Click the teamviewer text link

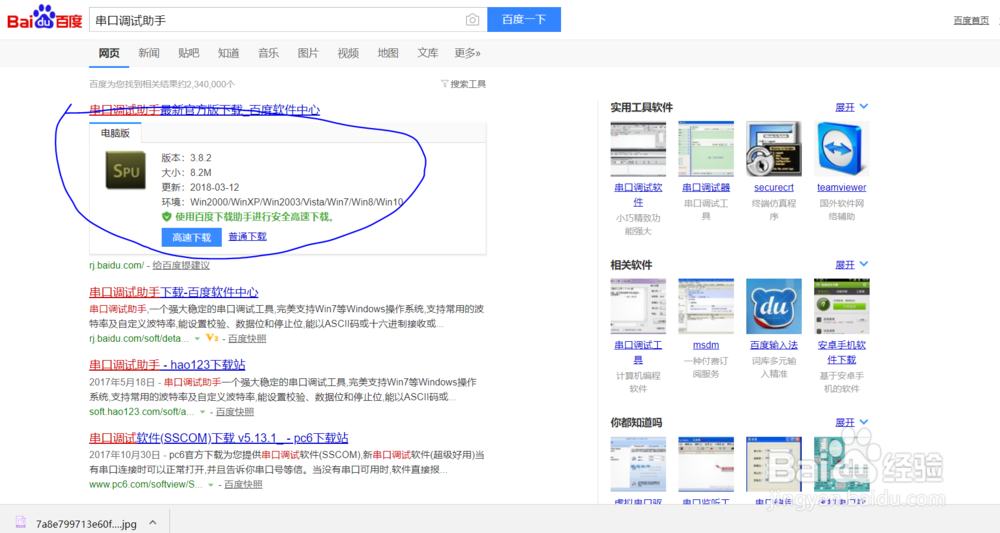842,187
